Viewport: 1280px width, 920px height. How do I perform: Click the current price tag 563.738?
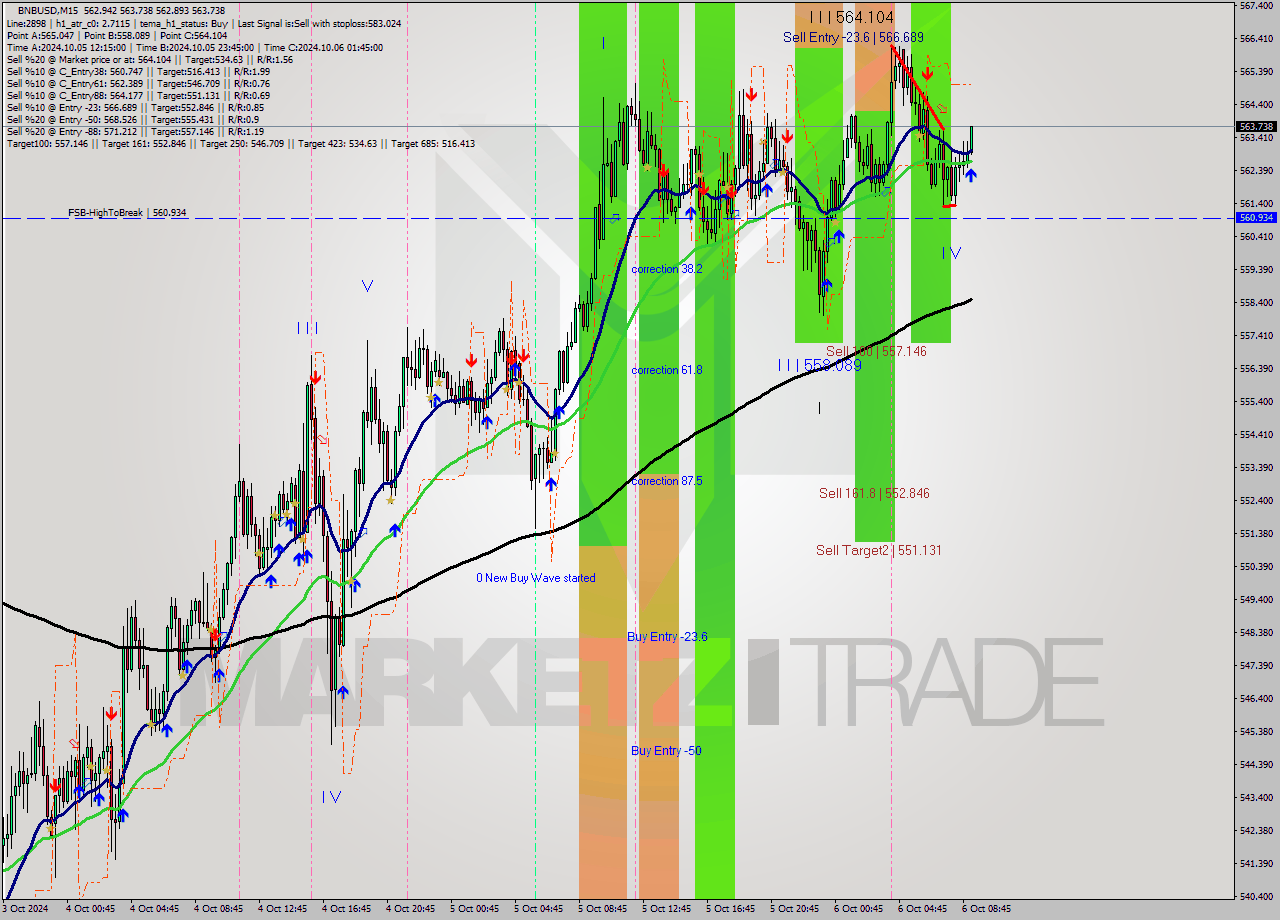click(x=1256, y=126)
